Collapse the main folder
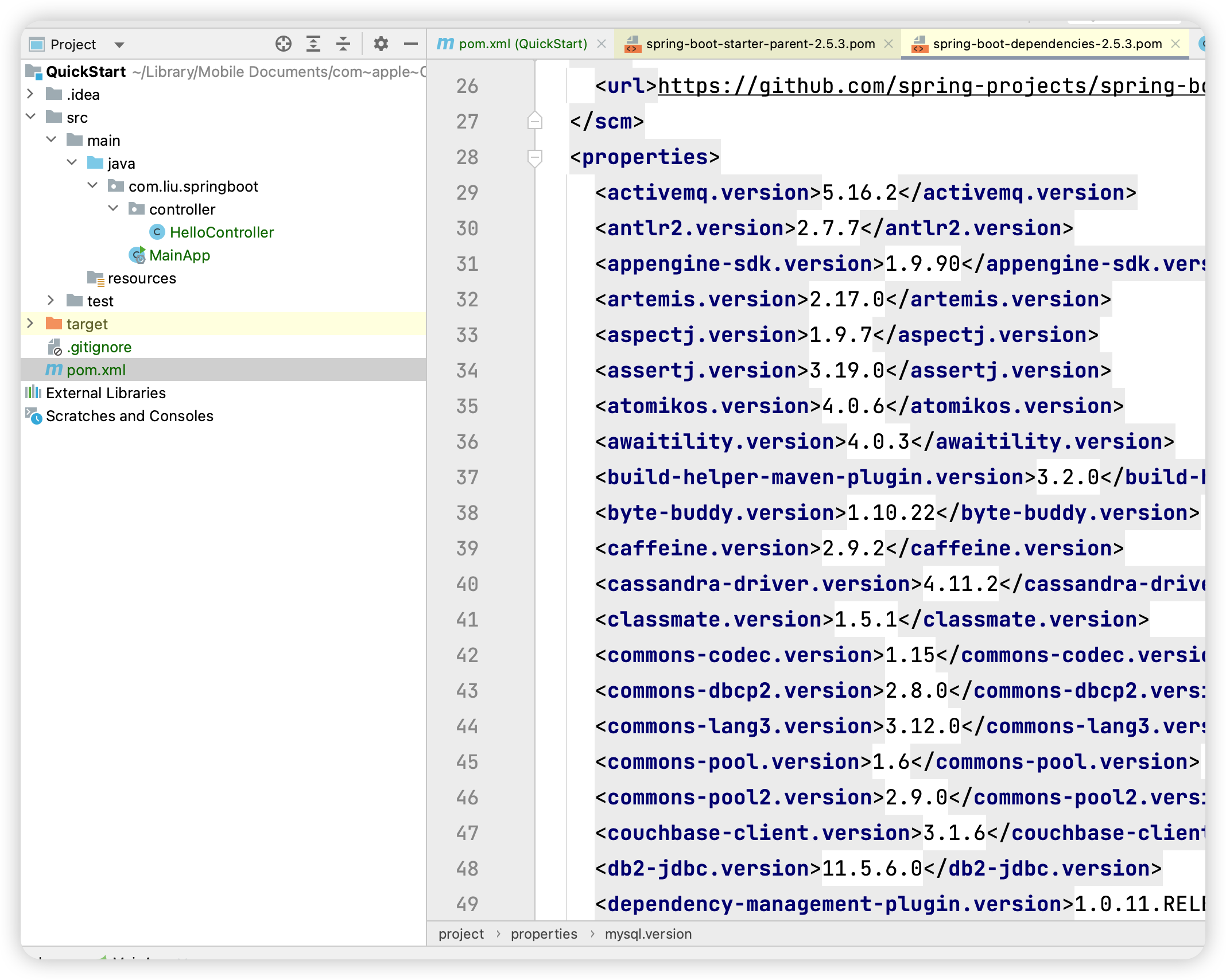 tap(52, 139)
